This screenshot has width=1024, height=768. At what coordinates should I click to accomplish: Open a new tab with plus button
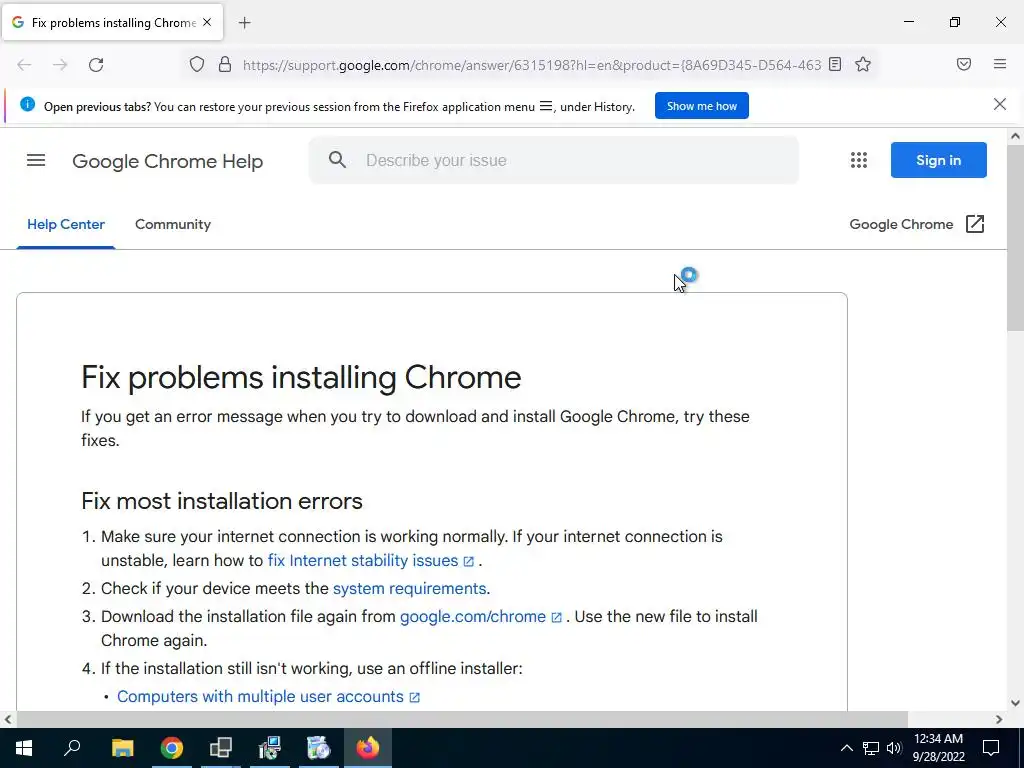point(244,23)
